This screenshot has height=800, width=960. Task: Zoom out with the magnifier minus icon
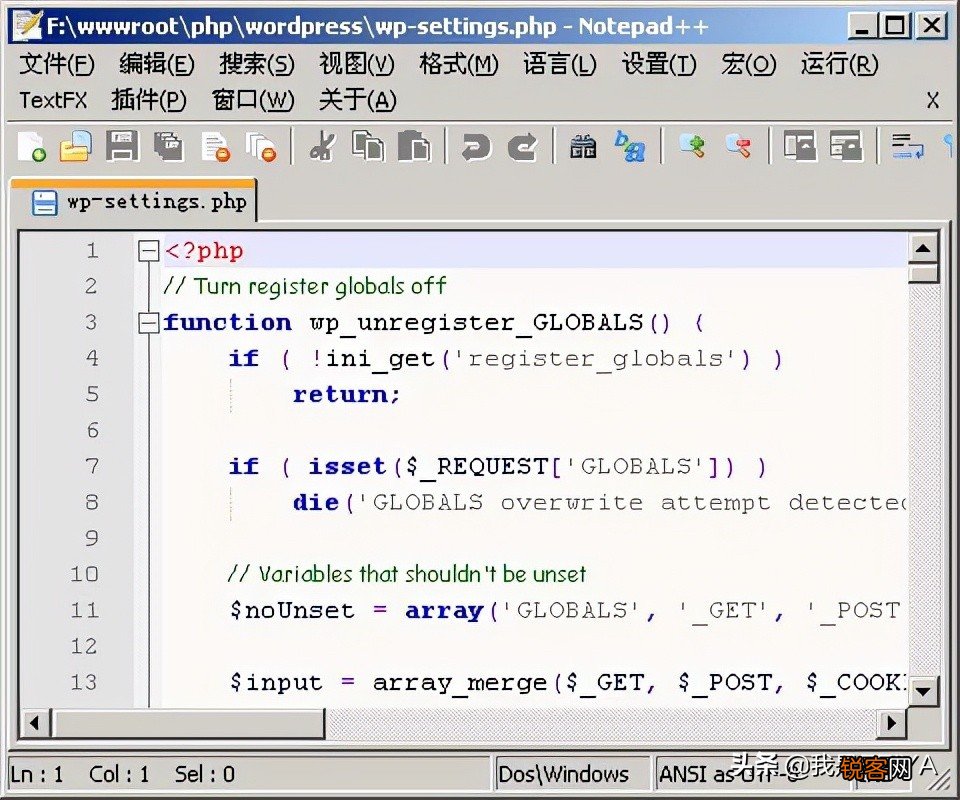coord(738,146)
